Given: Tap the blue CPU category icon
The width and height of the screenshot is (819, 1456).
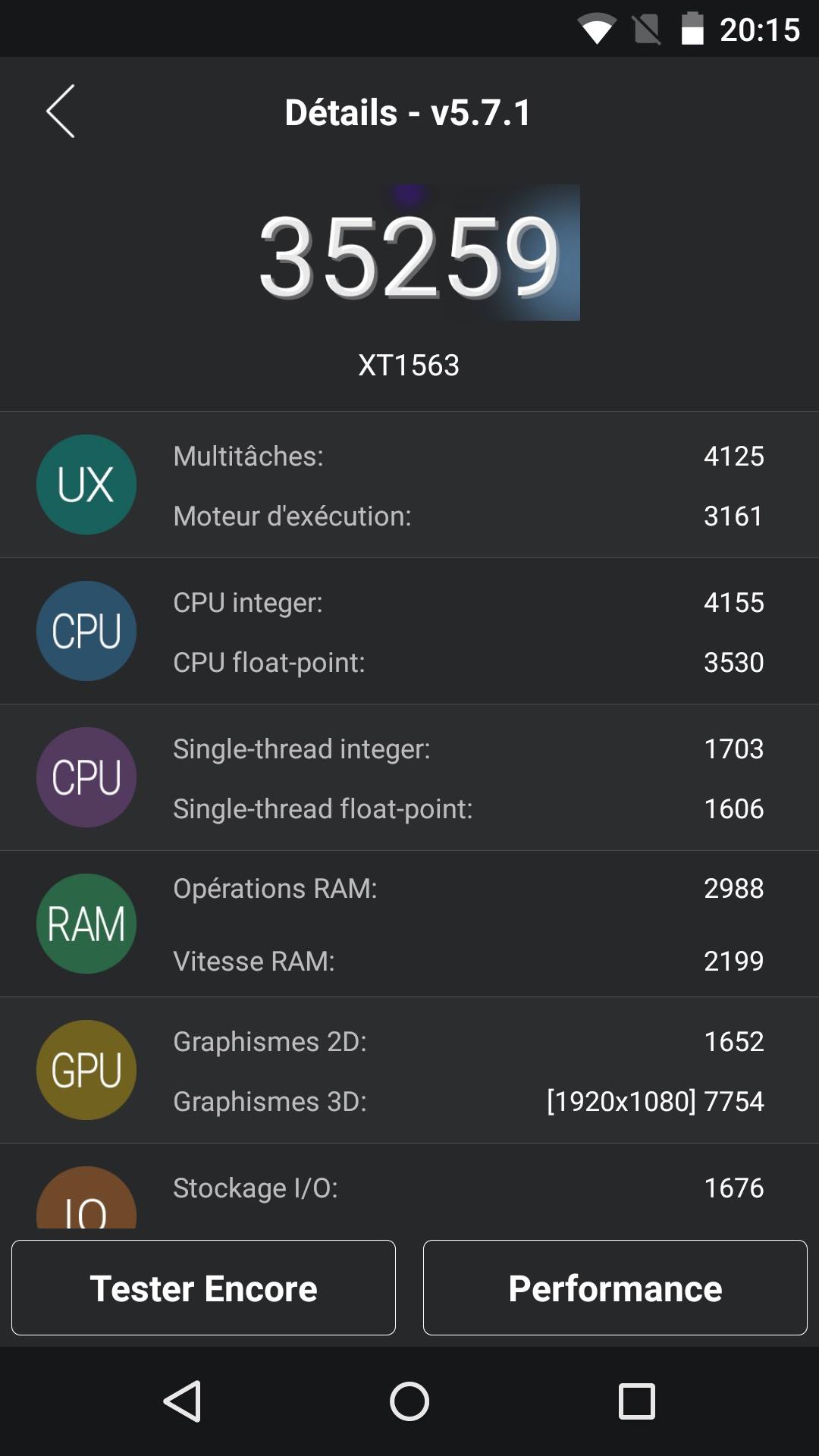Looking at the screenshot, I should [x=86, y=631].
